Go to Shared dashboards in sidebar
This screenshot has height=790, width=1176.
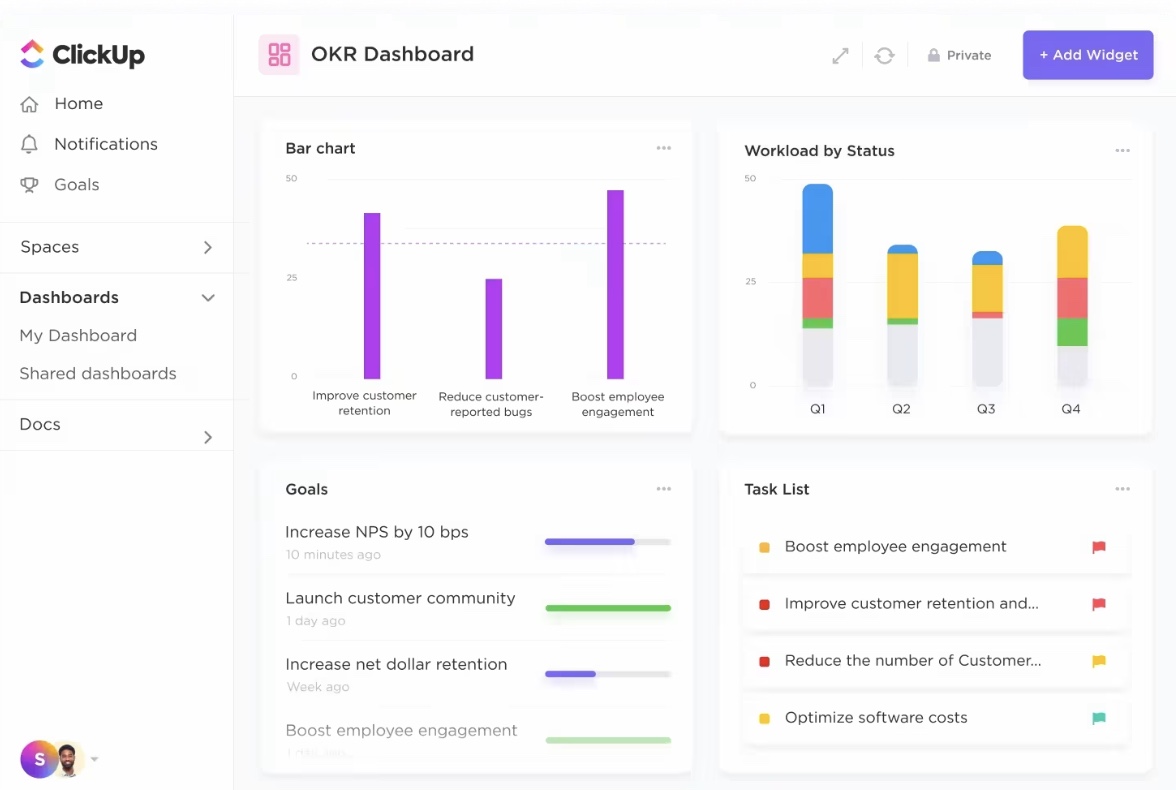tap(98, 373)
